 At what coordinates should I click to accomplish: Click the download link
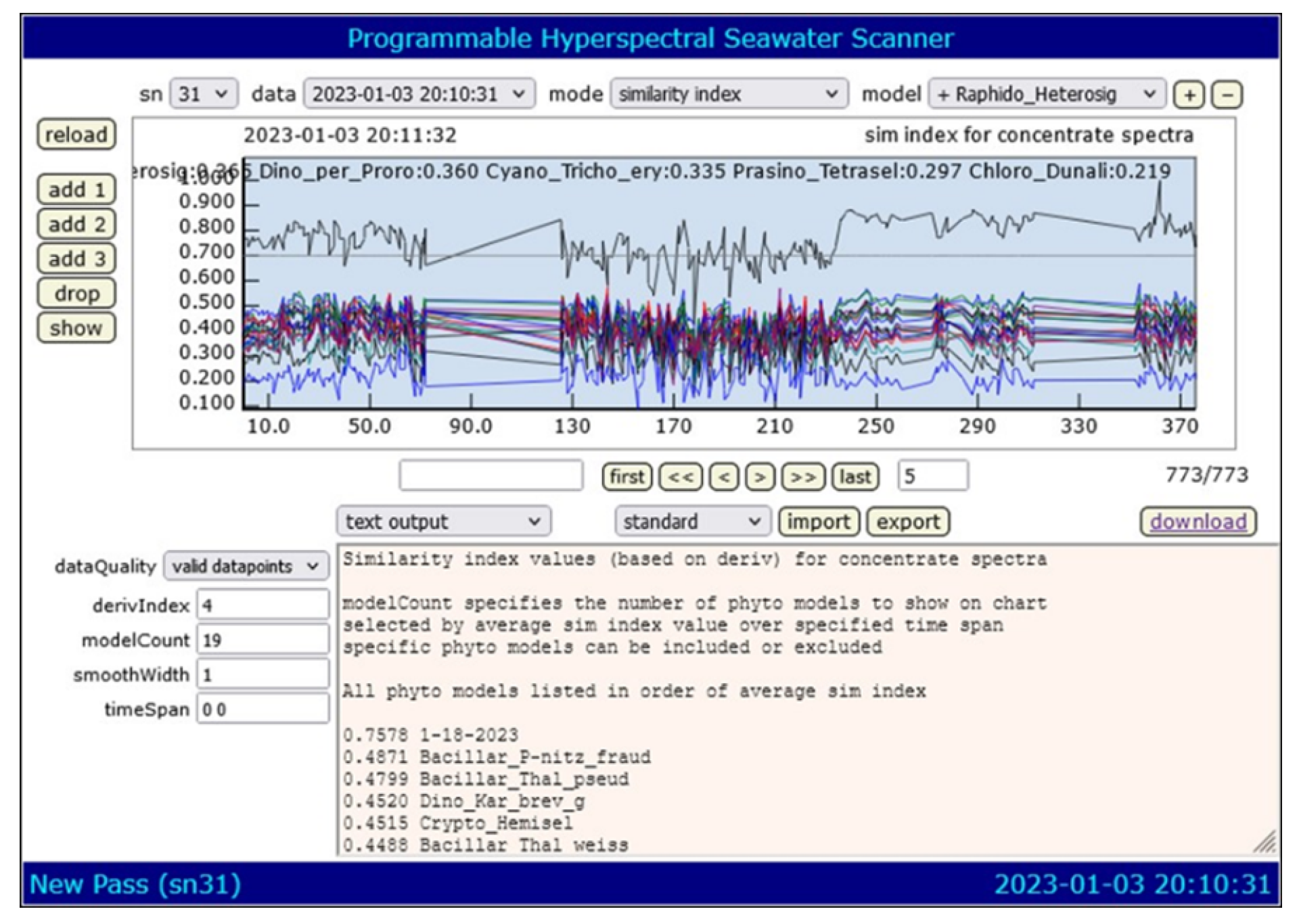coord(1198,522)
